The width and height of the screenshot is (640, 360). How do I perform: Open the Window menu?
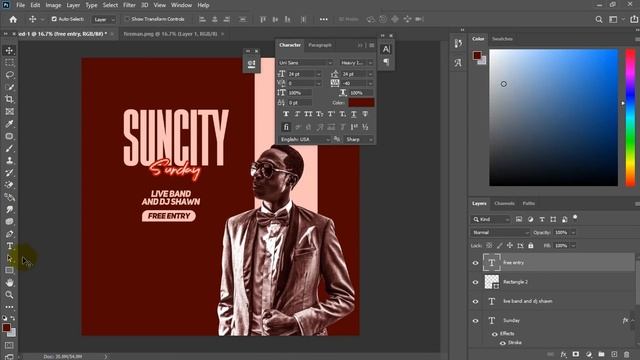181,5
